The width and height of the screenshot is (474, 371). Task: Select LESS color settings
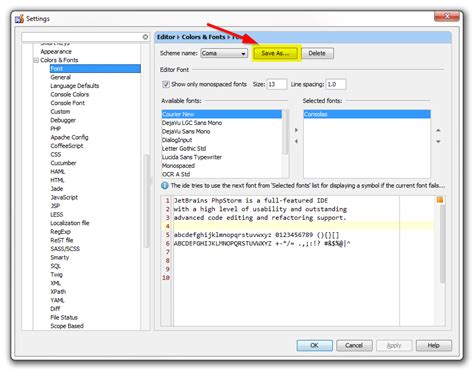point(57,215)
